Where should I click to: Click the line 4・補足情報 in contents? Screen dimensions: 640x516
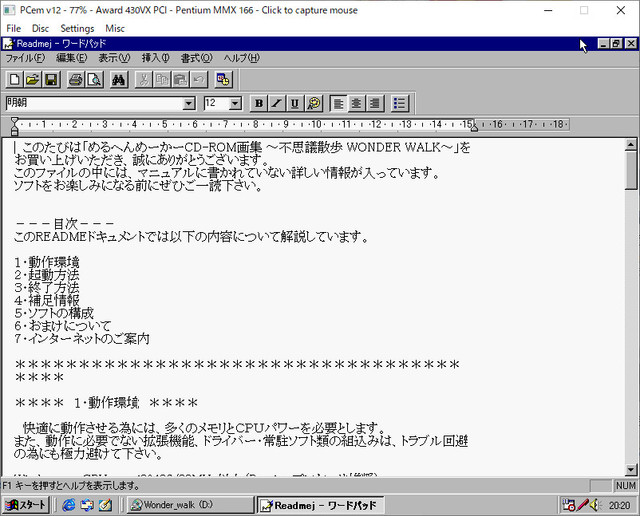click(x=47, y=300)
